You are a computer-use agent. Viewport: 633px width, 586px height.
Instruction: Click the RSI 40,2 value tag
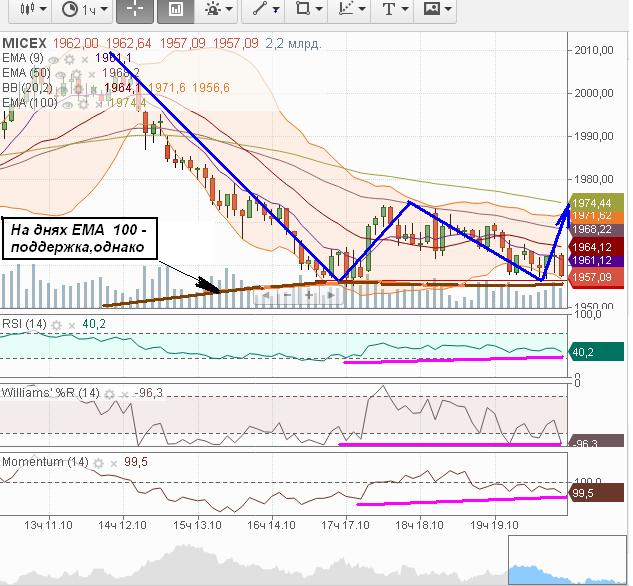(596, 352)
